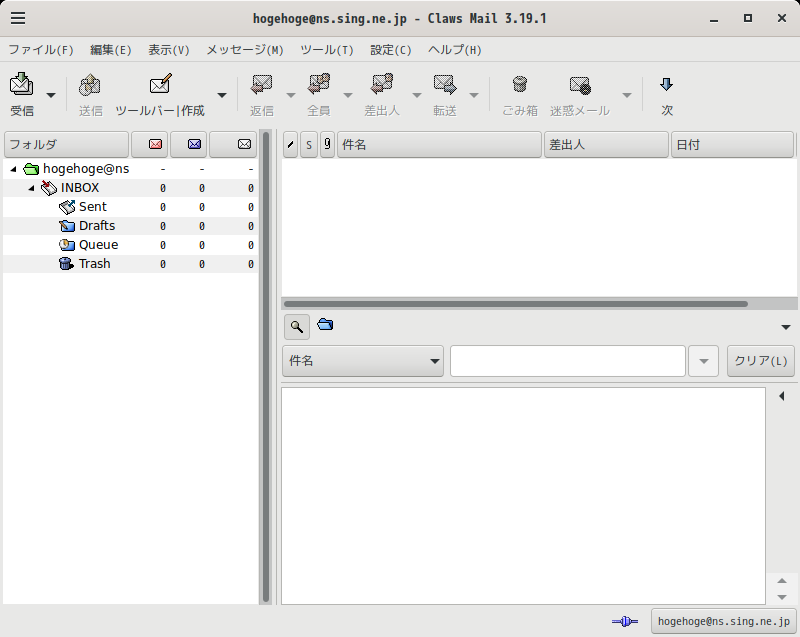
Task: Click the フォルダ column header
Action: point(66,144)
